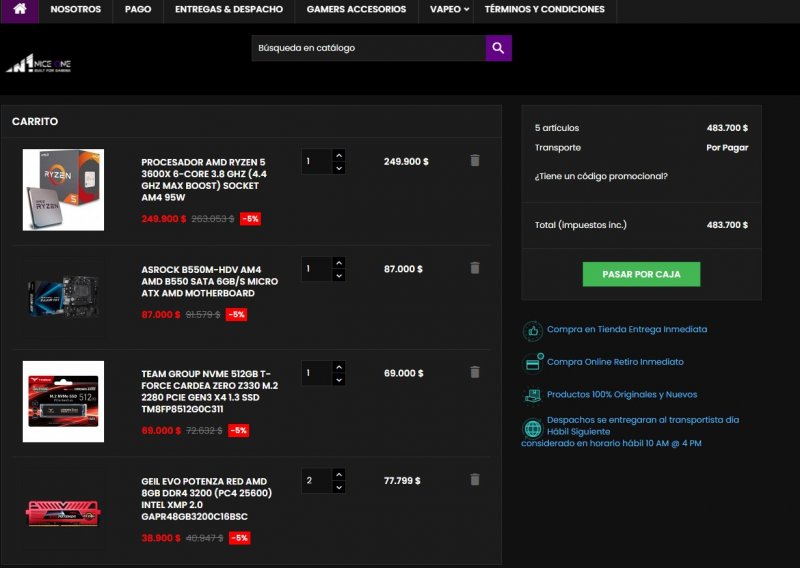The image size is (800, 568).
Task: Click the credit card online pickup icon
Action: [533, 363]
